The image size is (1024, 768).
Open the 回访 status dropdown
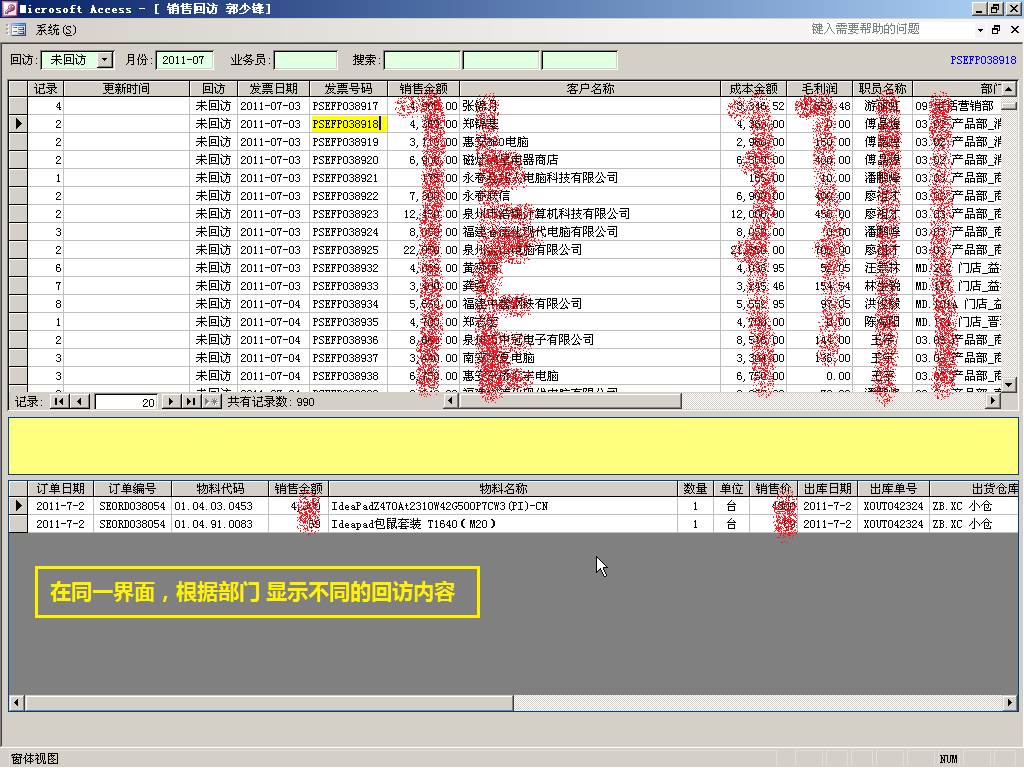point(106,60)
